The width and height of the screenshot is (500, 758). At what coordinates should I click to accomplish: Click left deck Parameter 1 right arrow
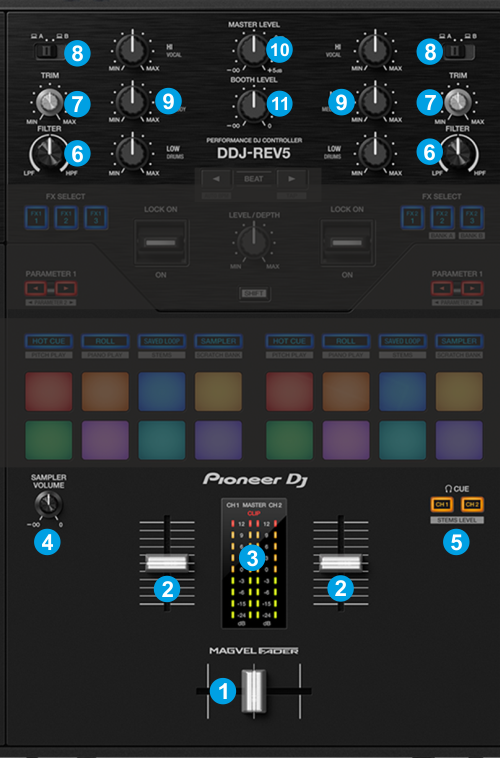(66, 289)
